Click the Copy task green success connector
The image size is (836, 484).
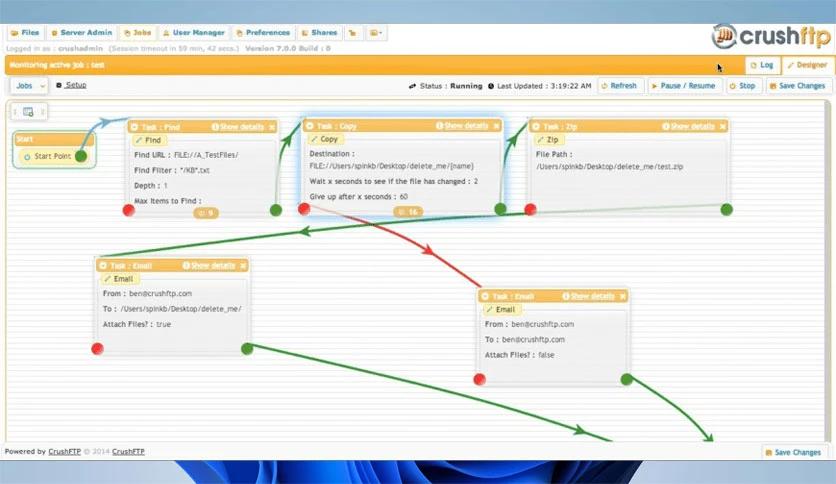click(500, 209)
